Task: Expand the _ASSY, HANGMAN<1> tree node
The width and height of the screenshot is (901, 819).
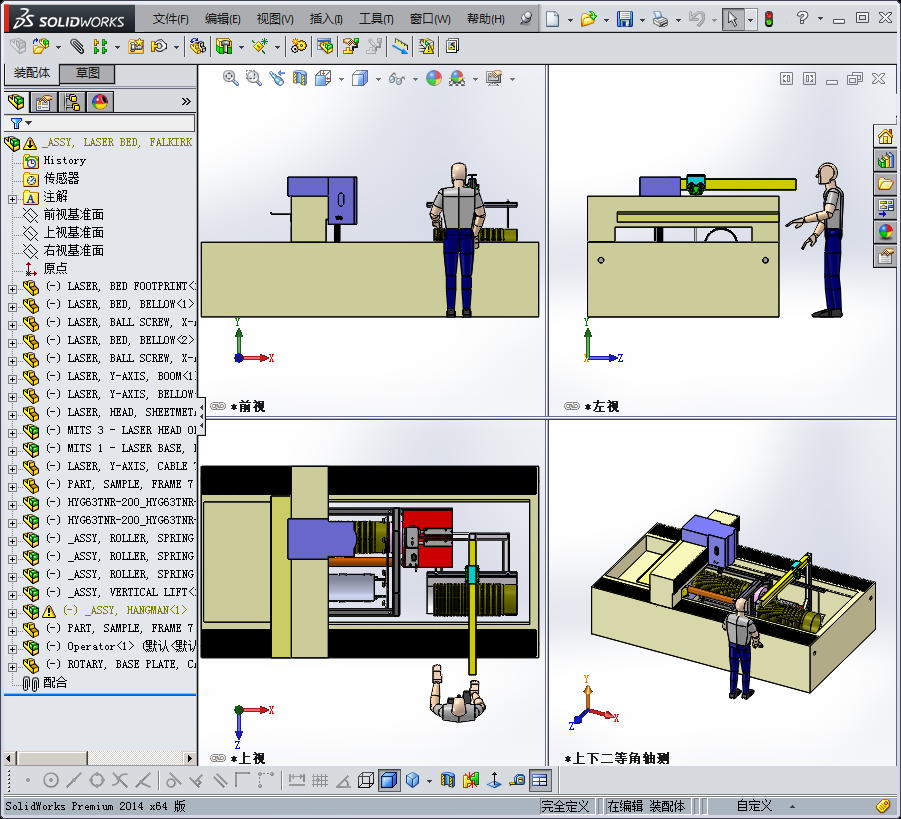Action: pos(12,613)
